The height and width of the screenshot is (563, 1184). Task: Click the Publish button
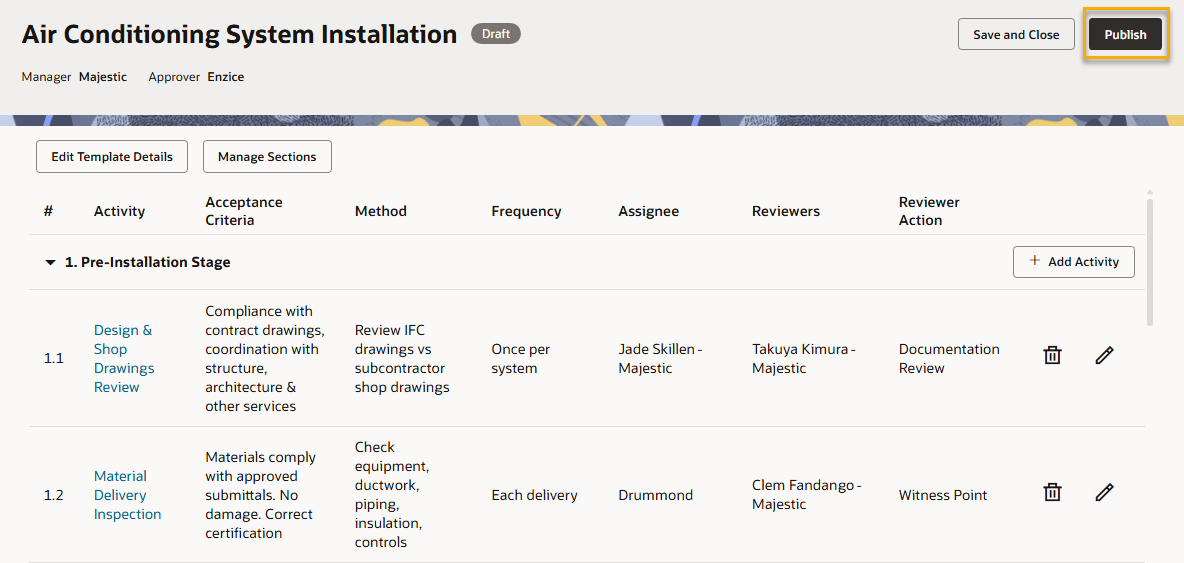pos(1125,35)
